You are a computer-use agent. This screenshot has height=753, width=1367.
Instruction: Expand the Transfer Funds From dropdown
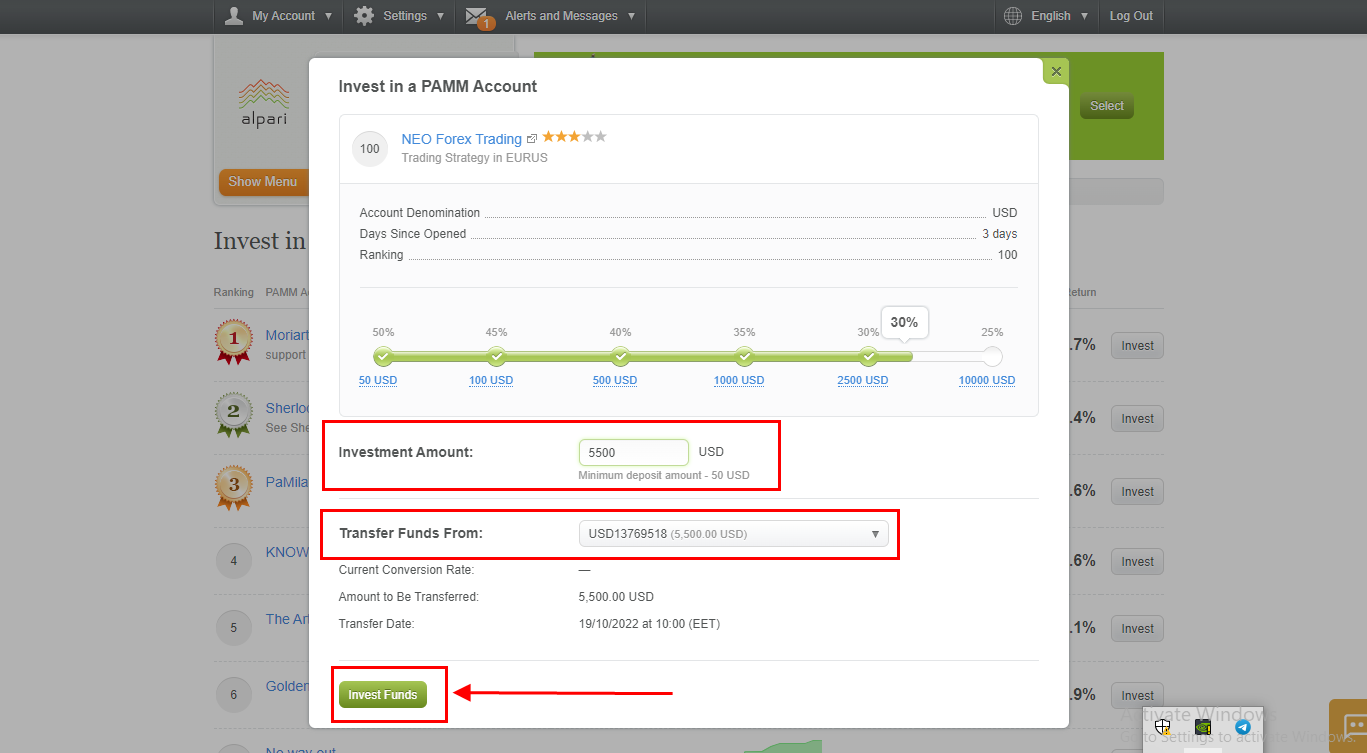[733, 534]
